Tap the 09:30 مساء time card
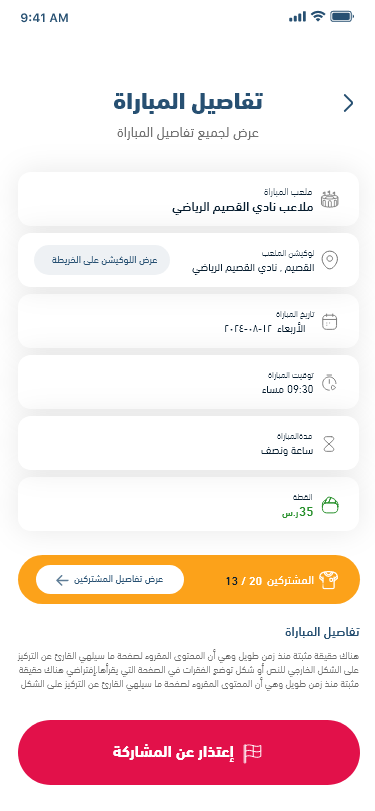Screen dimensions: 375x811 [x=188, y=382]
